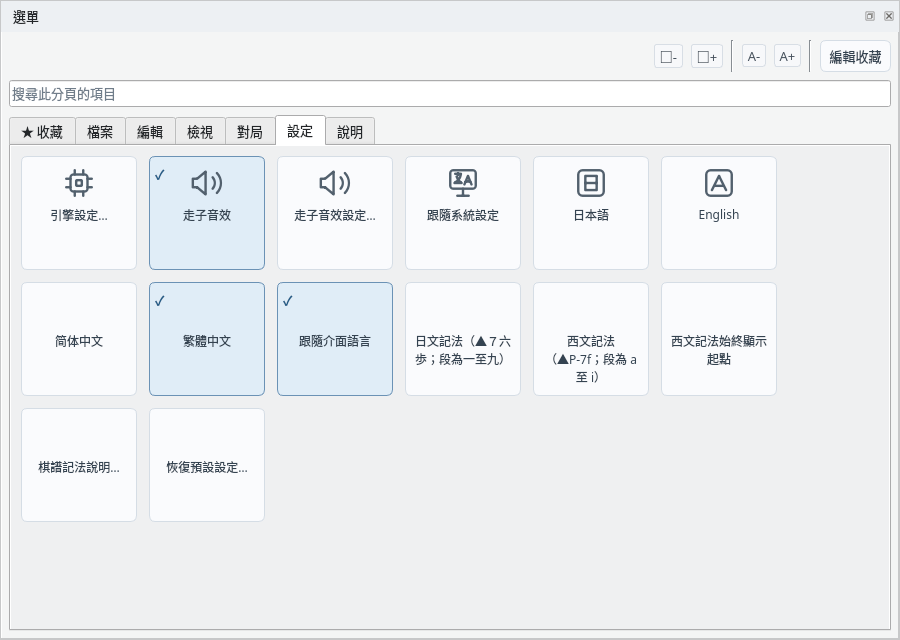Open the ★ 收藏 favorites tab
Viewport: 900px width, 640px height.
(x=42, y=132)
